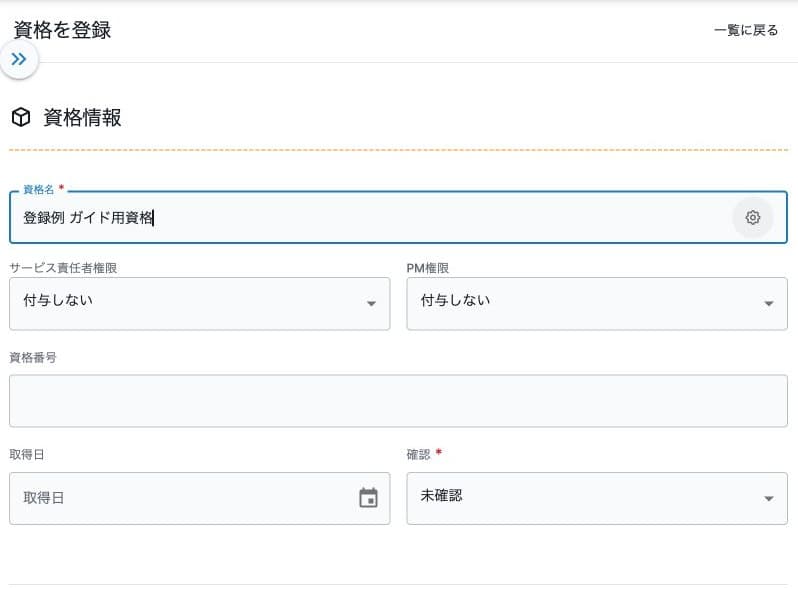Click the gear icon in 資格名 field
Viewport: 798px width, 589px height.
click(x=753, y=217)
